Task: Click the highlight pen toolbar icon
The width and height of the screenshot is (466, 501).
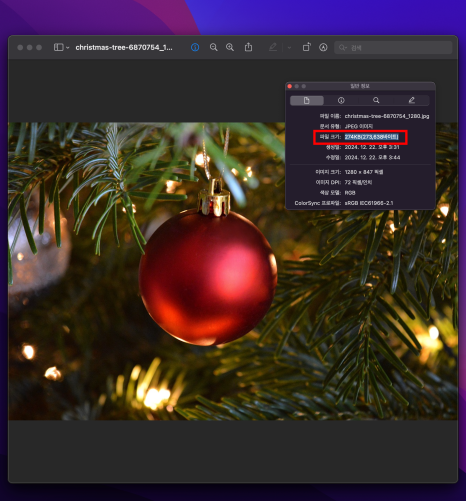Action: 273,47
